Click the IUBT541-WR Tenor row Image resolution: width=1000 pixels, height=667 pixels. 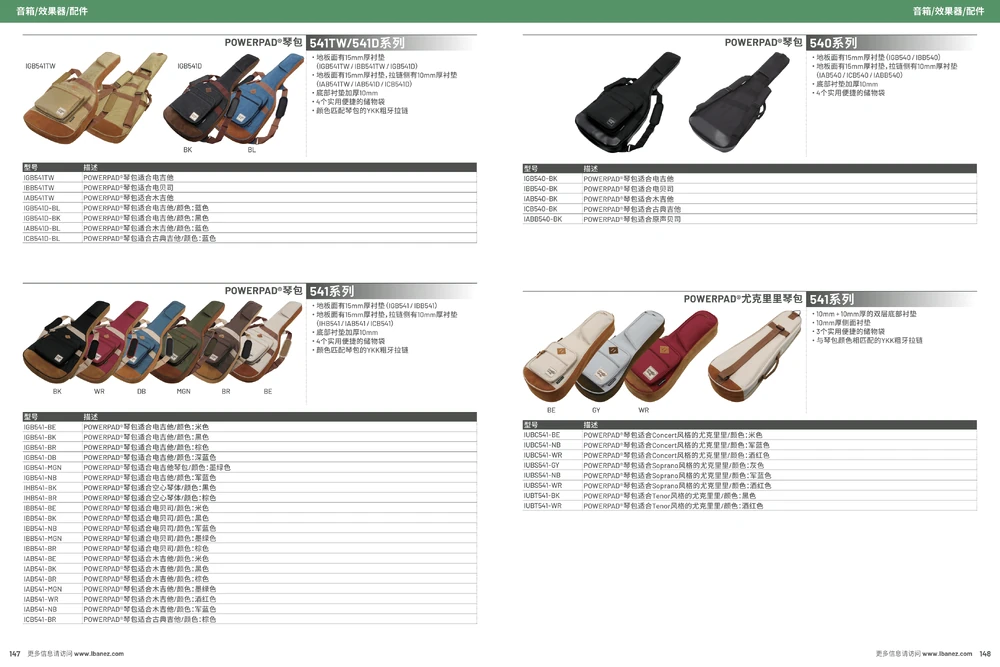[x=750, y=506]
